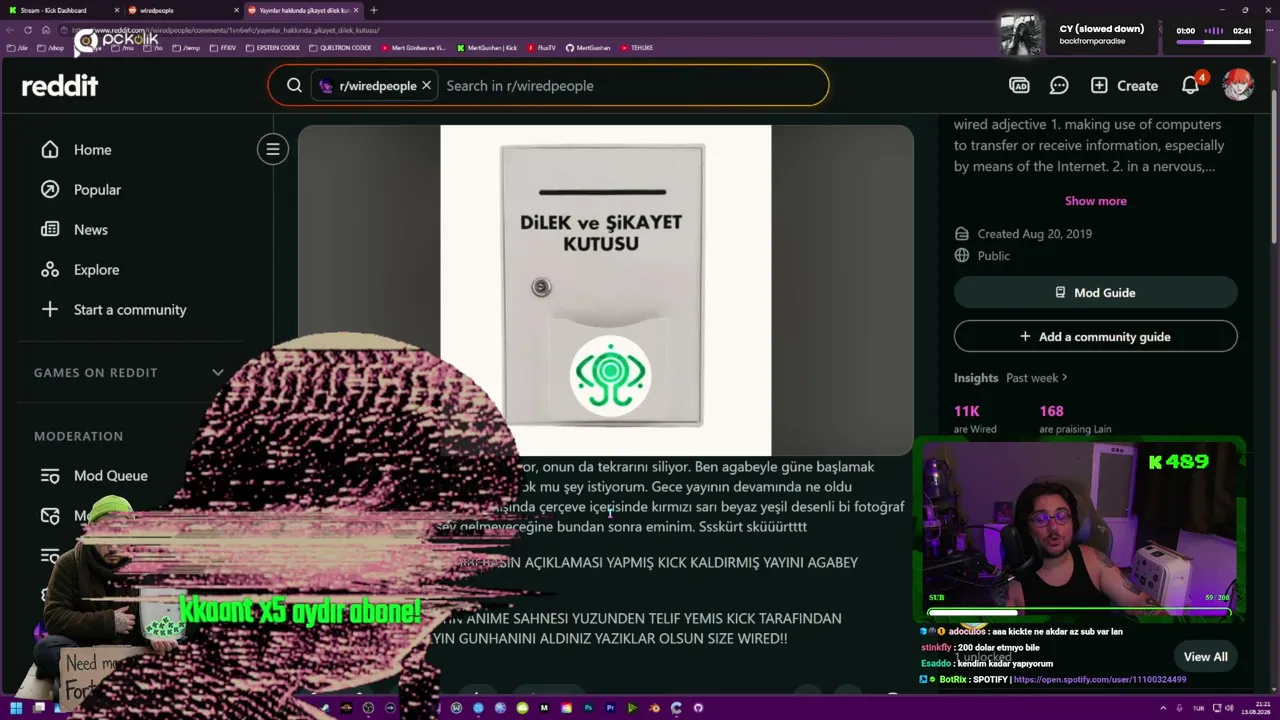Open the user avatar menu
This screenshot has height=720, width=1280.
click(1238, 86)
